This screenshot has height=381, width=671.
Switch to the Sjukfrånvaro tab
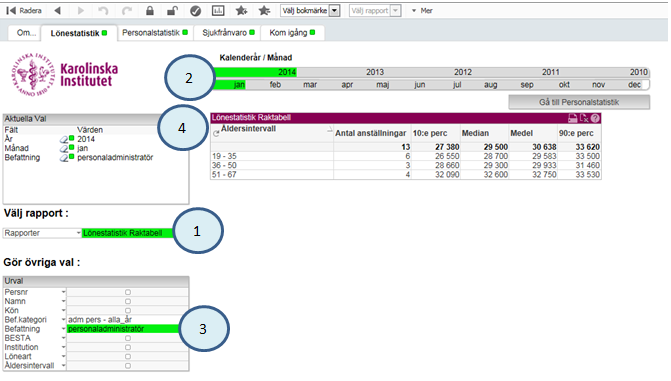229,33
